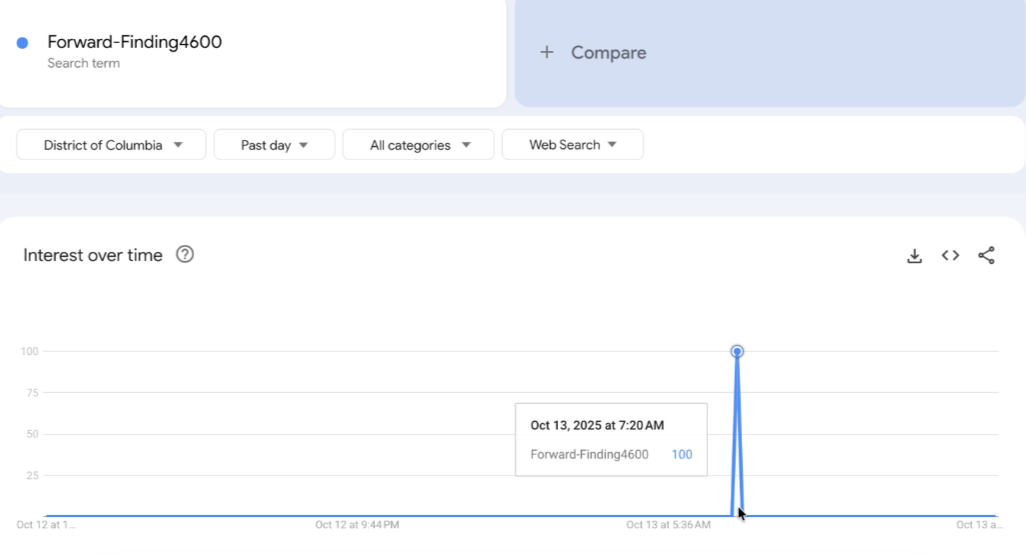Click the plus icon beside Compare
This screenshot has height=557, width=1026.
[547, 53]
